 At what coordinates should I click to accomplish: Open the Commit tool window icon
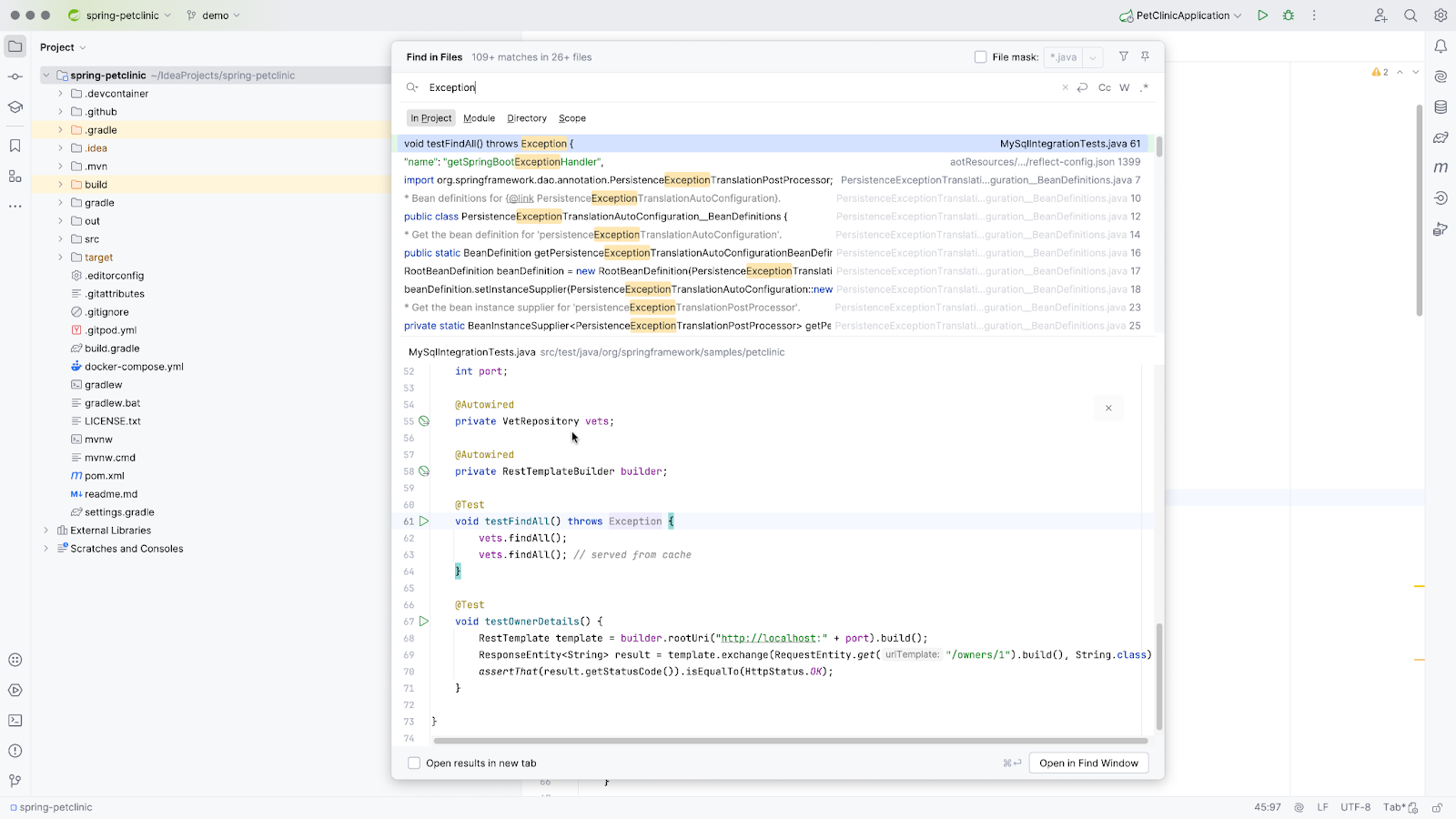pos(15,76)
